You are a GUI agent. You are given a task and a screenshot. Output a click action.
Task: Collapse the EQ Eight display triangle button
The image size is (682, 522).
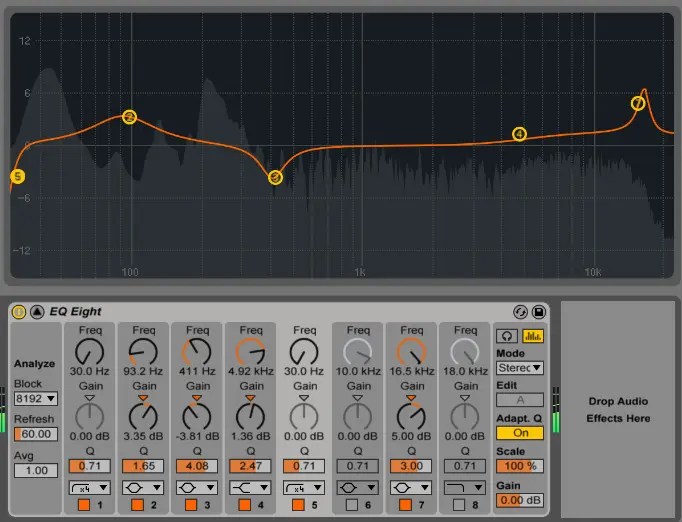coord(37,312)
